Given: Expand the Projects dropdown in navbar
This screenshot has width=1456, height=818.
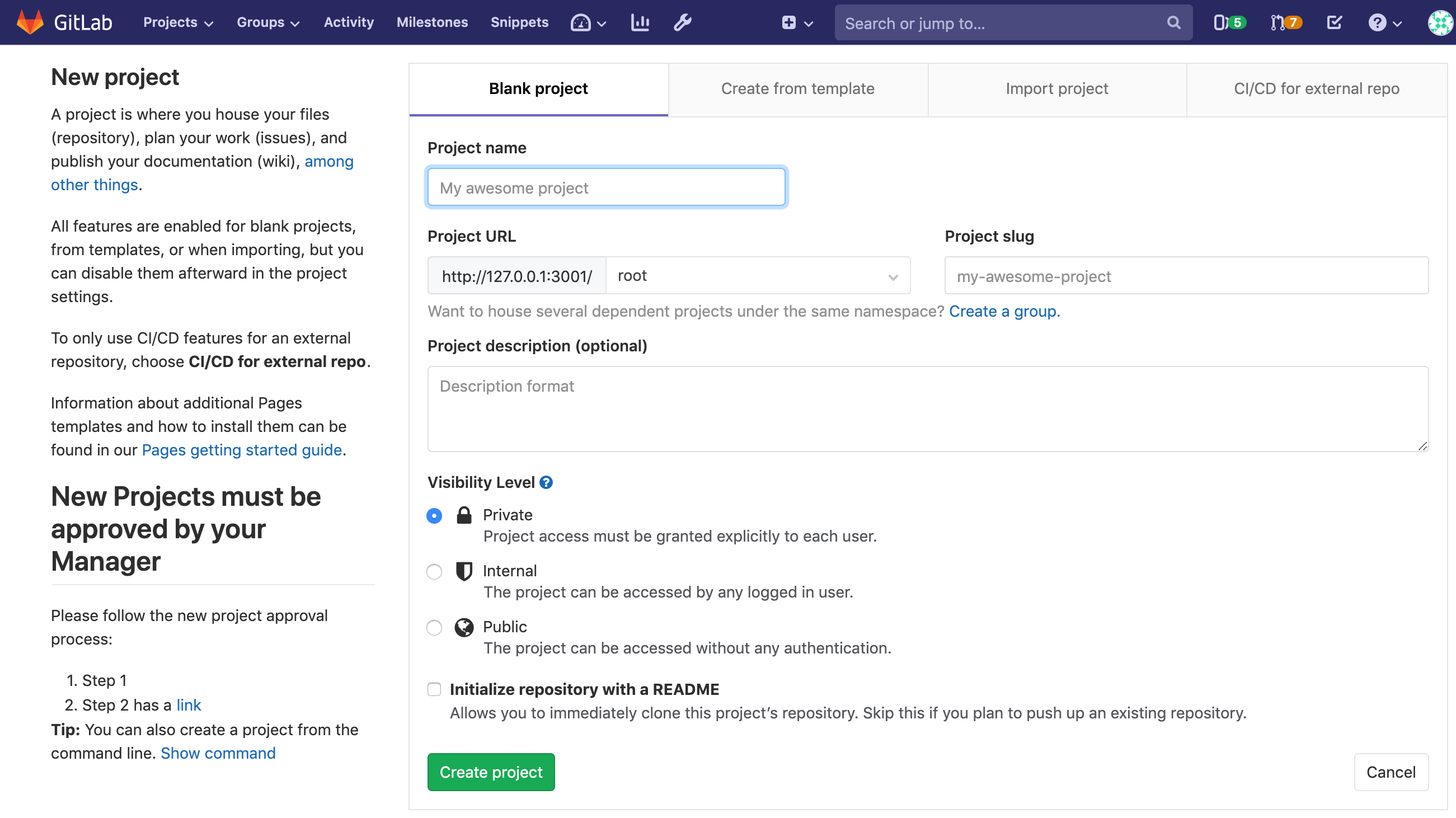Looking at the screenshot, I should coord(177,22).
